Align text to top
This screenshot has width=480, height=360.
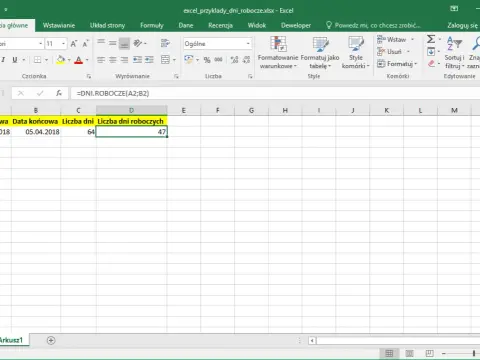click(101, 42)
